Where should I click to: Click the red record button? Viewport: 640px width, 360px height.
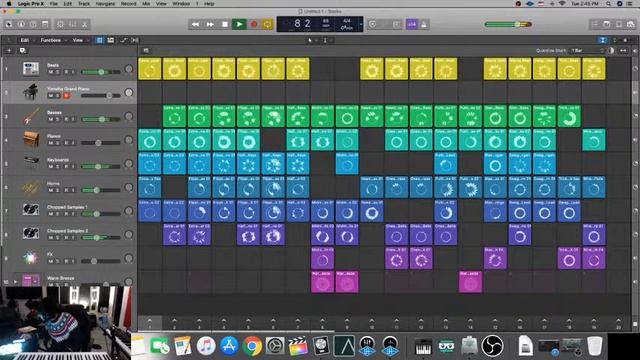(x=254, y=24)
